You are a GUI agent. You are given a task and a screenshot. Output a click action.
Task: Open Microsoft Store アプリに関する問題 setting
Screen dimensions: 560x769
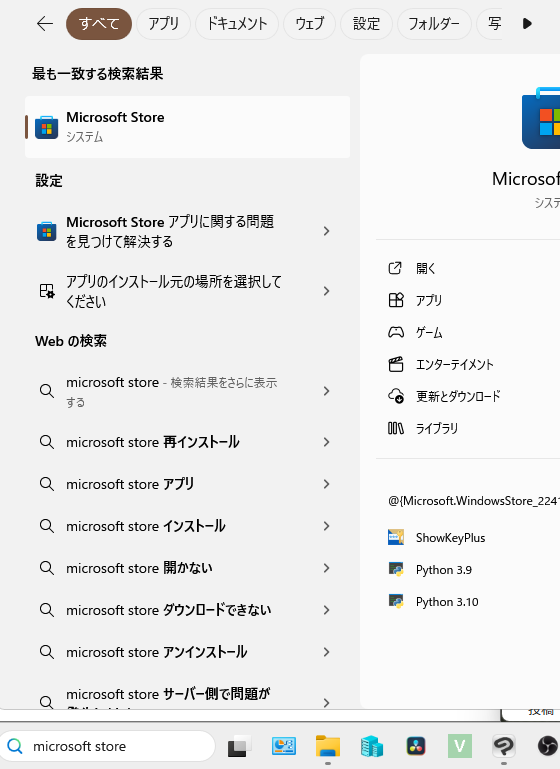187,231
